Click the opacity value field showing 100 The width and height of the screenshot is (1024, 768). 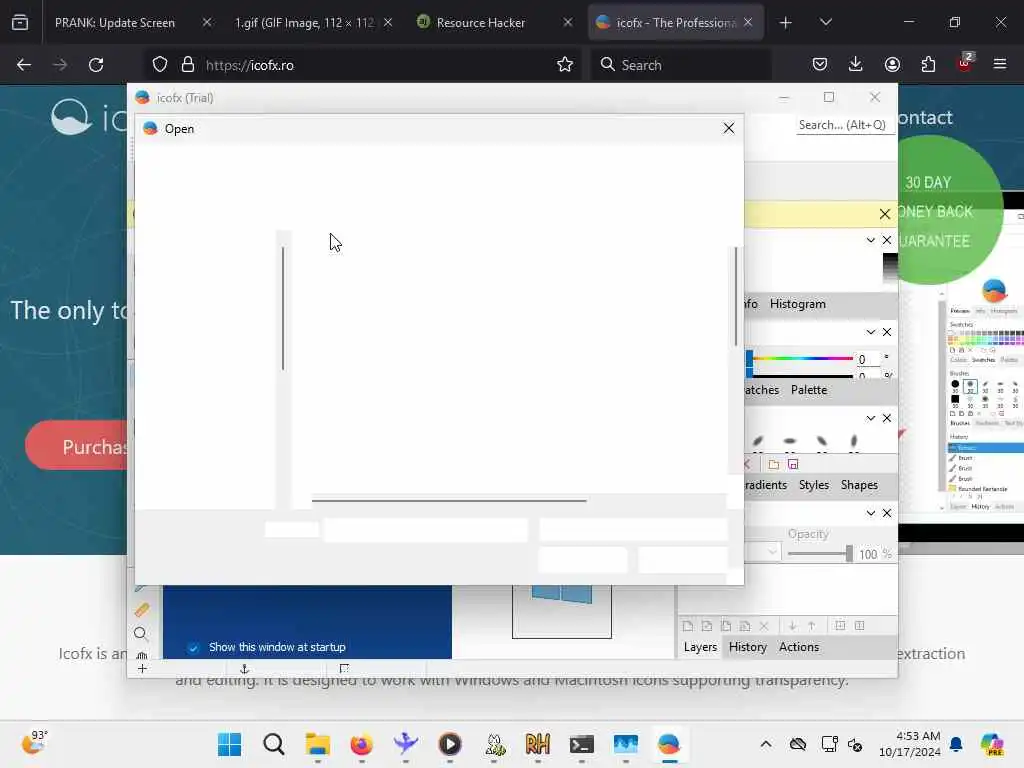(x=868, y=554)
